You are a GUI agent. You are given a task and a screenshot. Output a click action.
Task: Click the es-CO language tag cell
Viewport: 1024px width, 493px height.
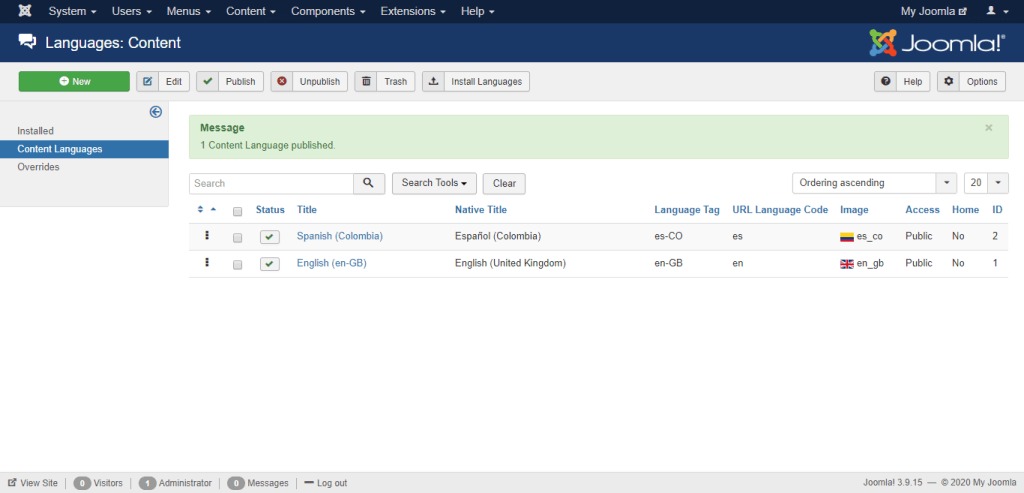pyautogui.click(x=668, y=236)
